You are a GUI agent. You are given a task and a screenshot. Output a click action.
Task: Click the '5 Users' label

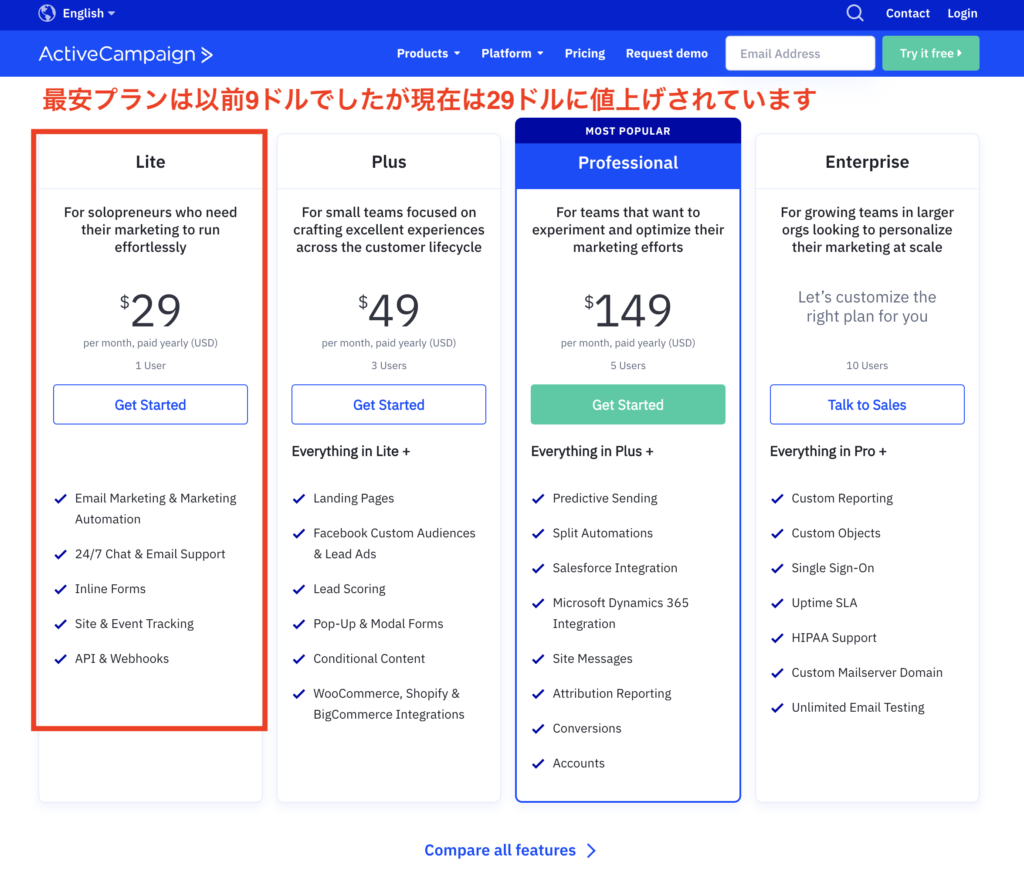[628, 366]
